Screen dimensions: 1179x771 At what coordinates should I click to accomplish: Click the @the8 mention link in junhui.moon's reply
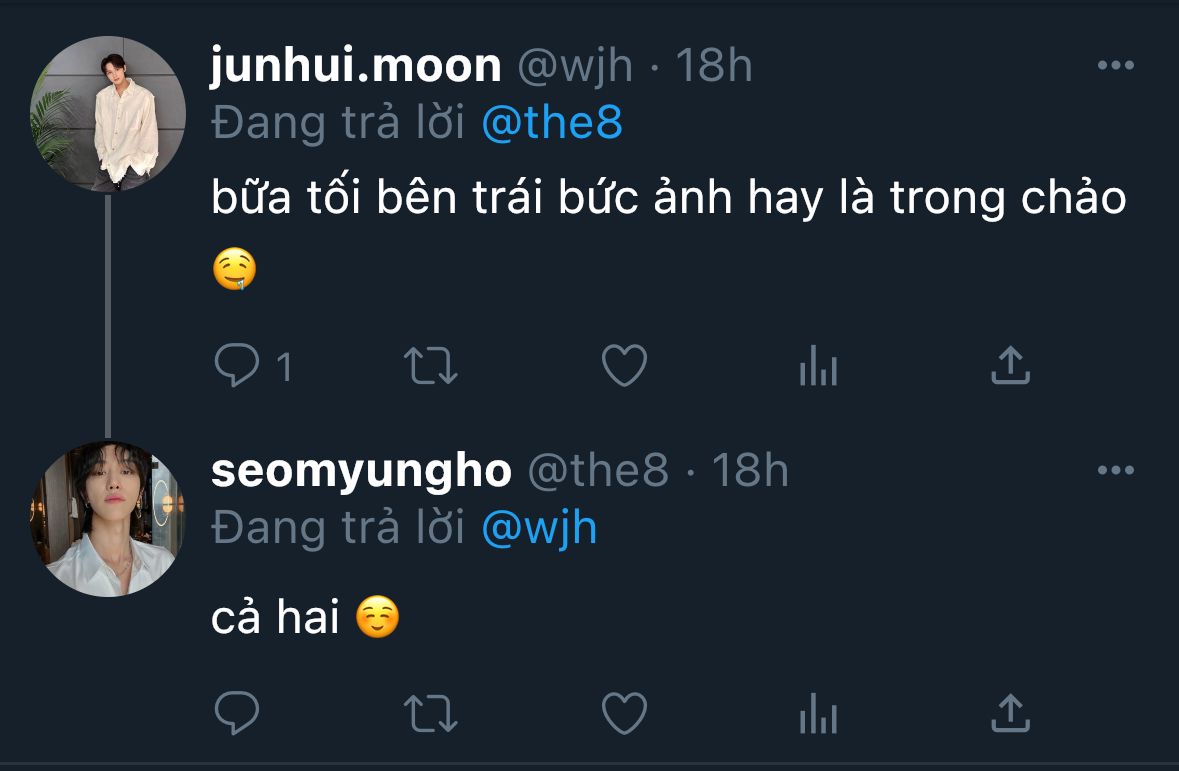(x=552, y=122)
